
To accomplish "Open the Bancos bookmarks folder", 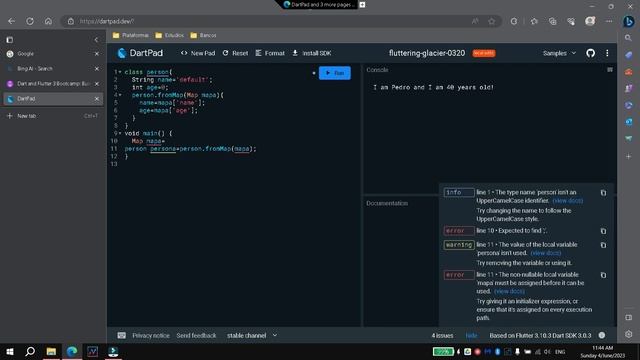I will pyautogui.click(x=203, y=36).
